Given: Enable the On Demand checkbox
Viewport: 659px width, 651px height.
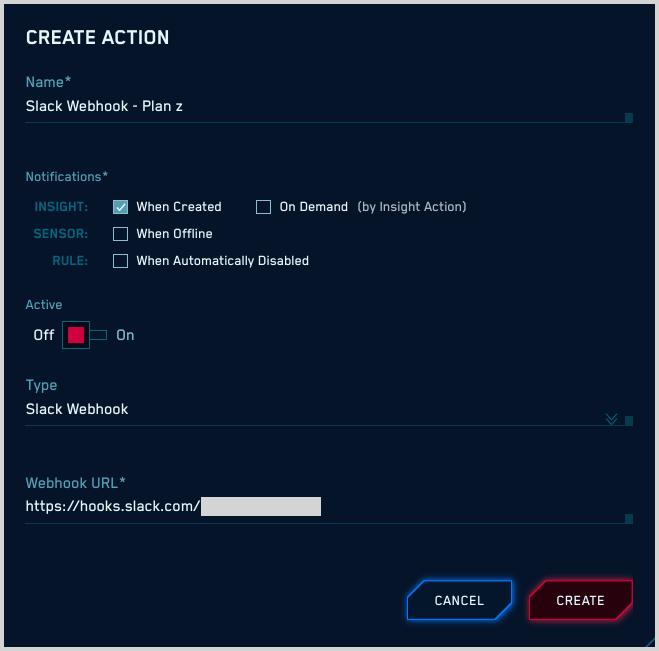Looking at the screenshot, I should (264, 207).
